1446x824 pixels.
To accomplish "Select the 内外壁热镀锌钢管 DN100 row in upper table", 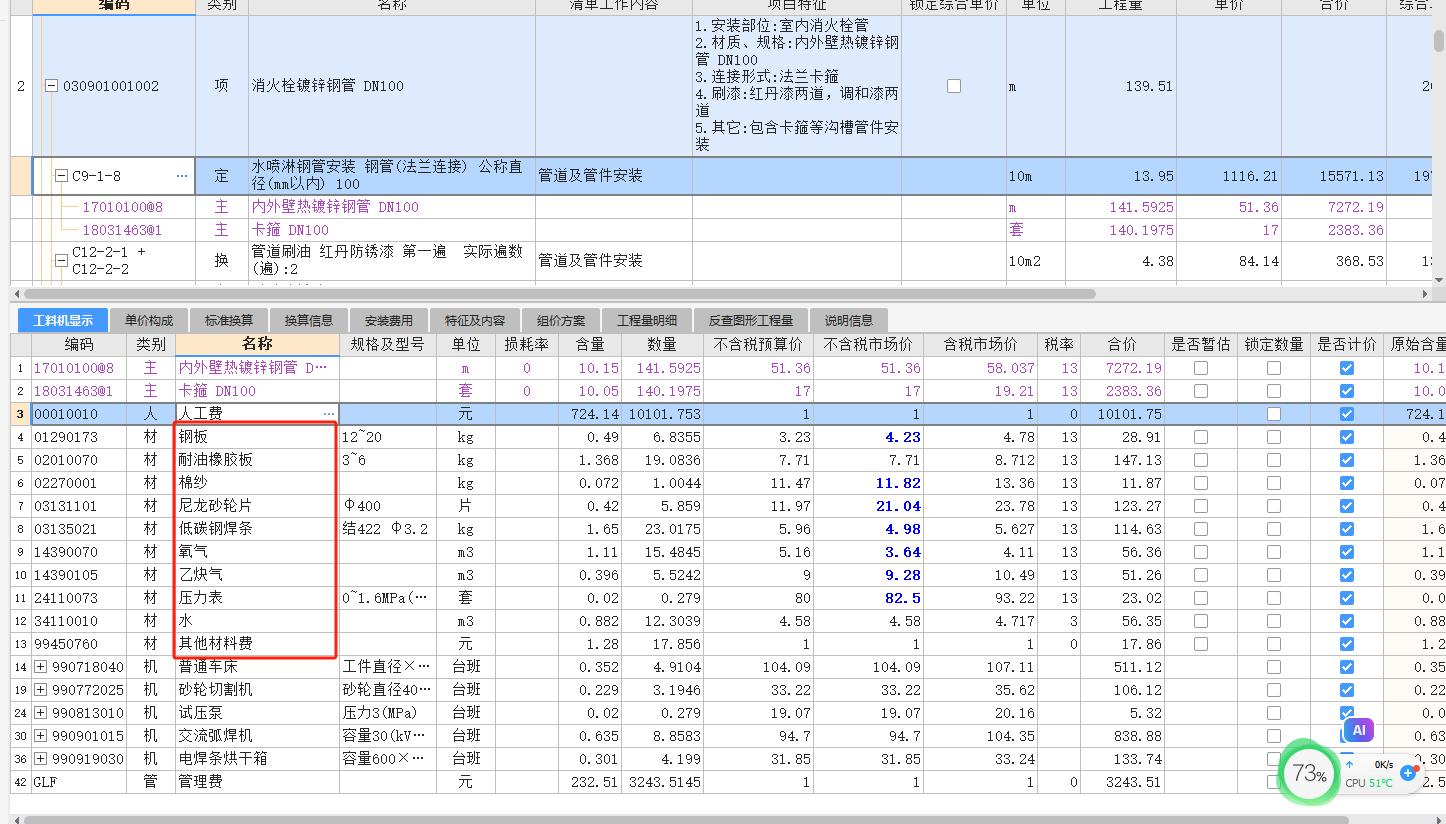I will pos(335,207).
